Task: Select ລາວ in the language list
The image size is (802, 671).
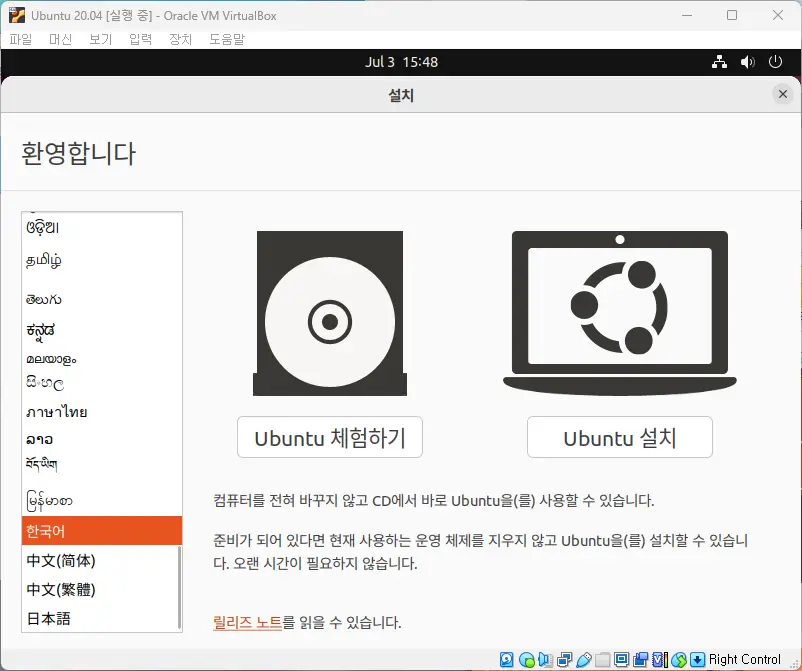Action: [102, 439]
